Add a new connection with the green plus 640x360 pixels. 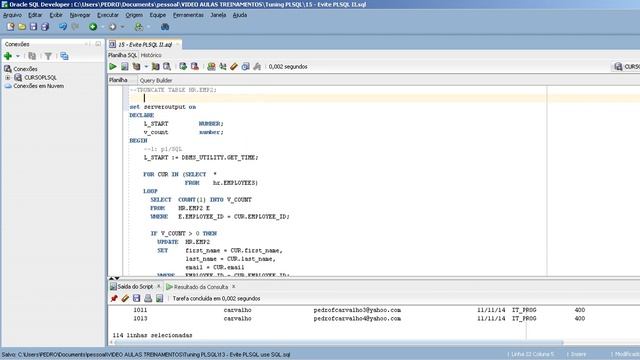click(8, 56)
